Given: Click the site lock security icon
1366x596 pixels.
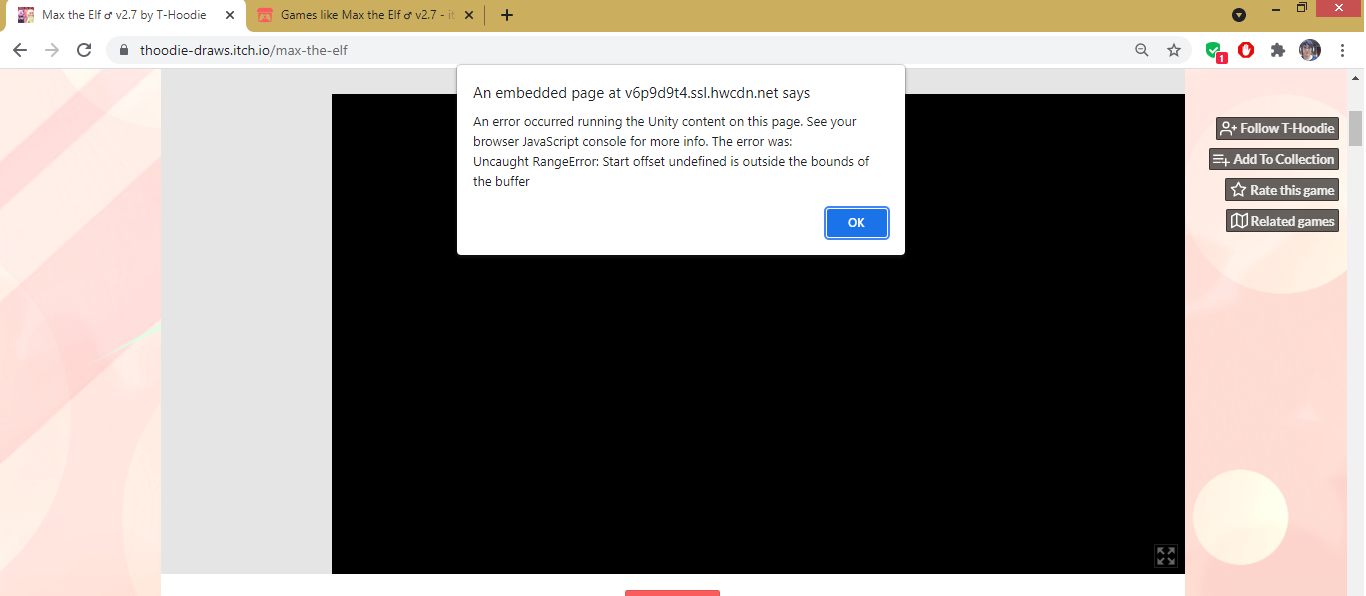Looking at the screenshot, I should pyautogui.click(x=125, y=50).
